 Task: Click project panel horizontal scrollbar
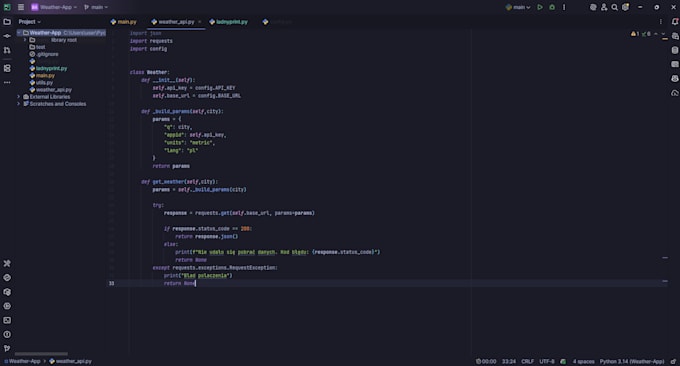(x=41, y=354)
